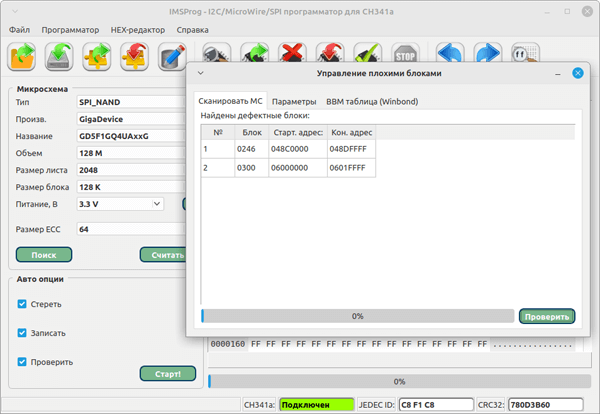Open the HEX-редактор menu
The width and height of the screenshot is (600, 414).
pyautogui.click(x=138, y=29)
